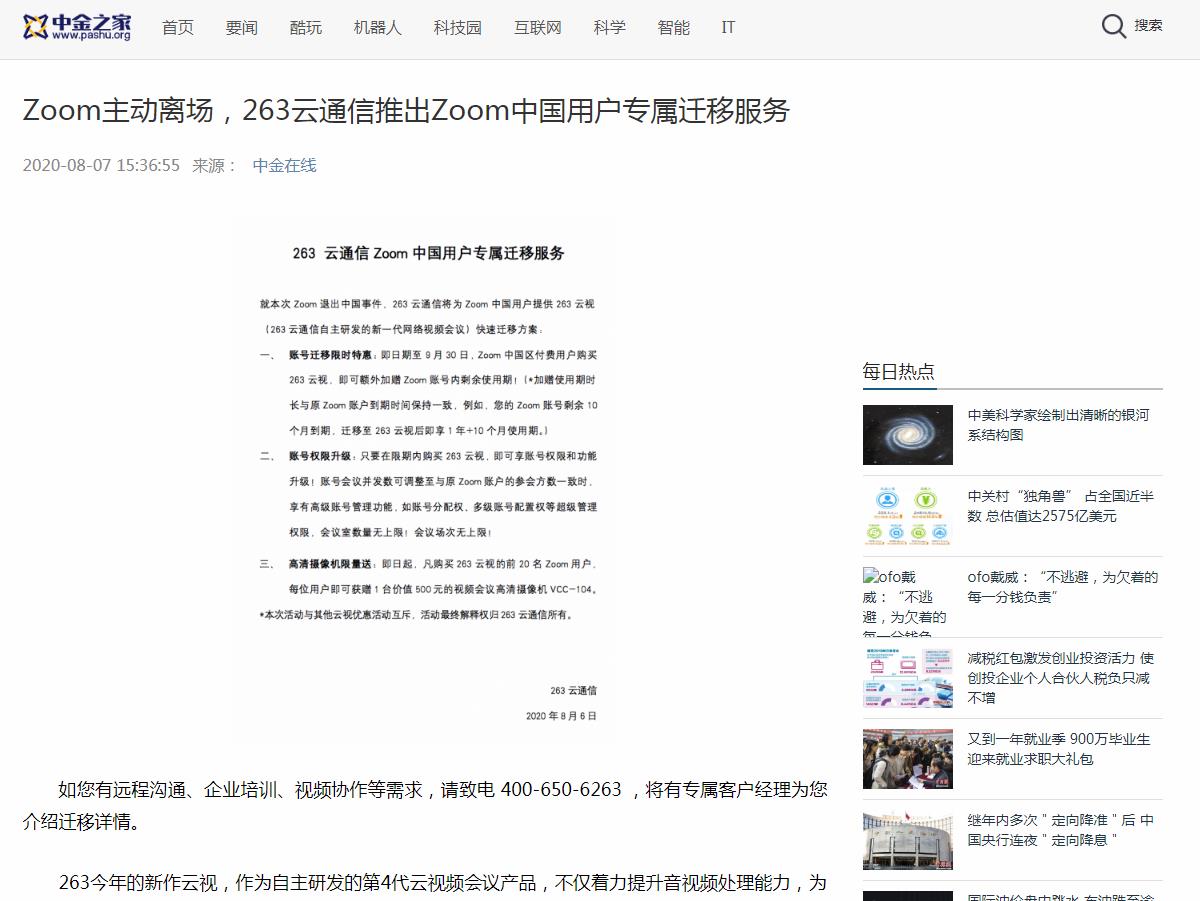Open the 要闻 section
Screen dimensions: 1200x901
tap(242, 28)
